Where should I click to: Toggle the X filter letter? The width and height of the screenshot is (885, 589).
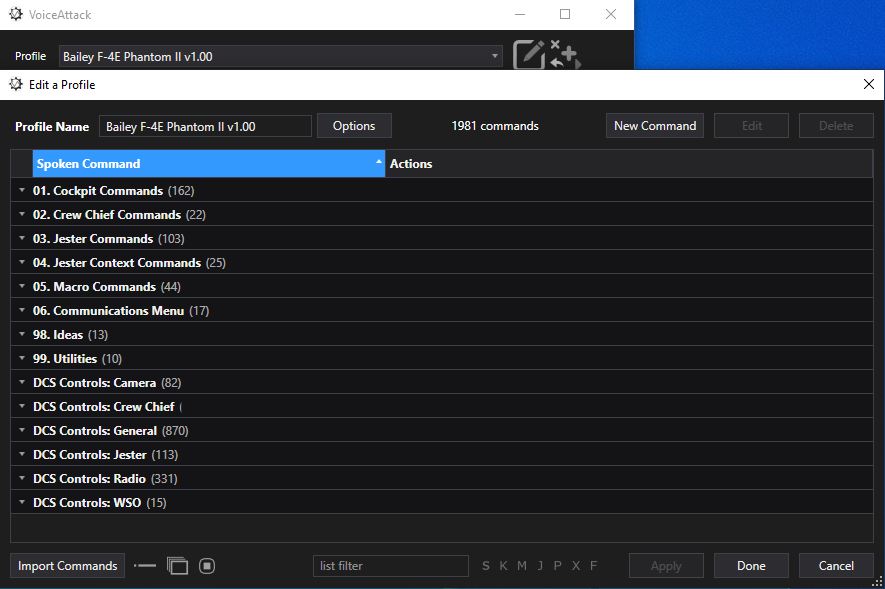pyautogui.click(x=575, y=566)
